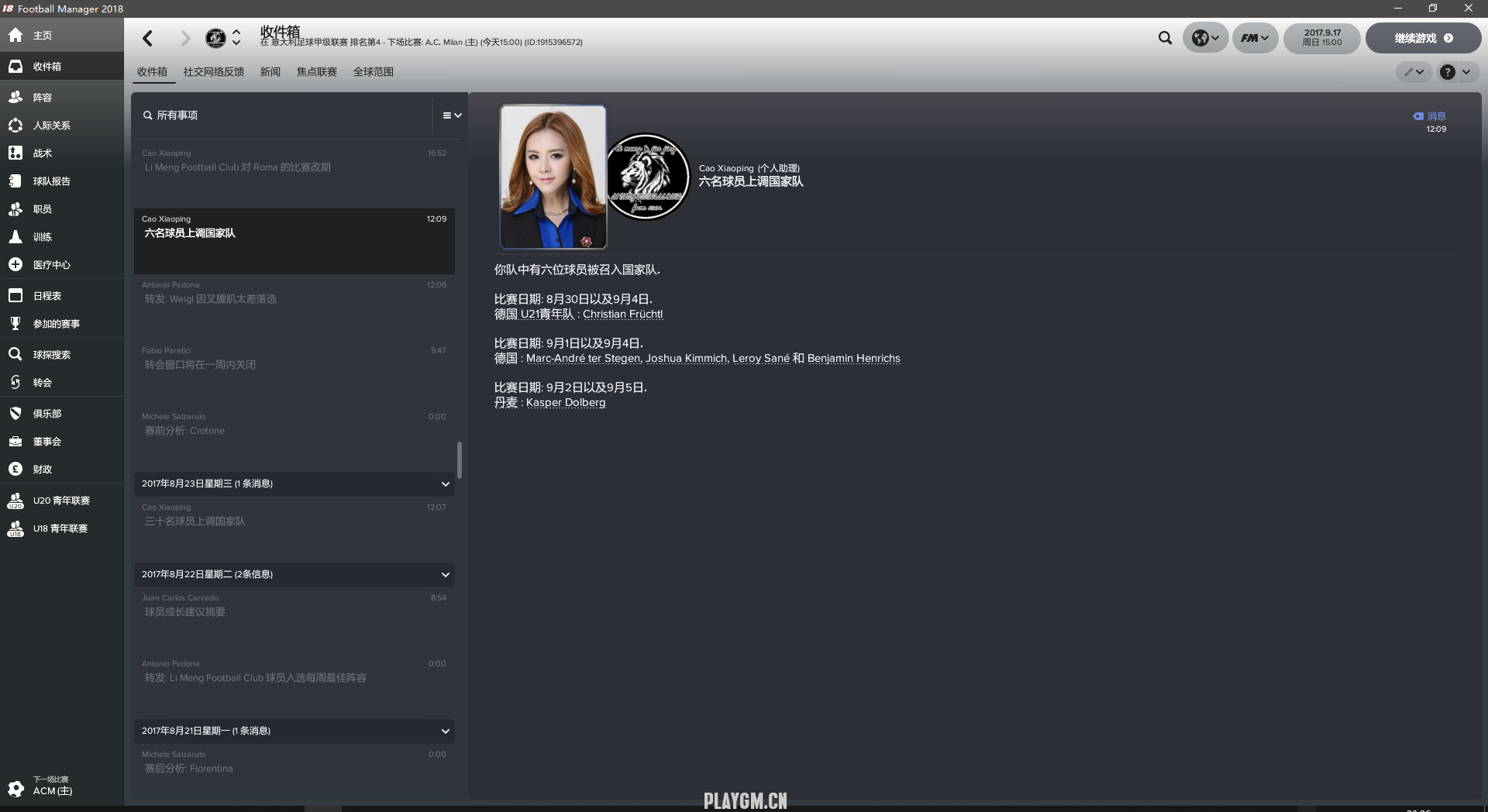Click the 消息 message tag
This screenshot has width=1488, height=812.
point(1429,116)
